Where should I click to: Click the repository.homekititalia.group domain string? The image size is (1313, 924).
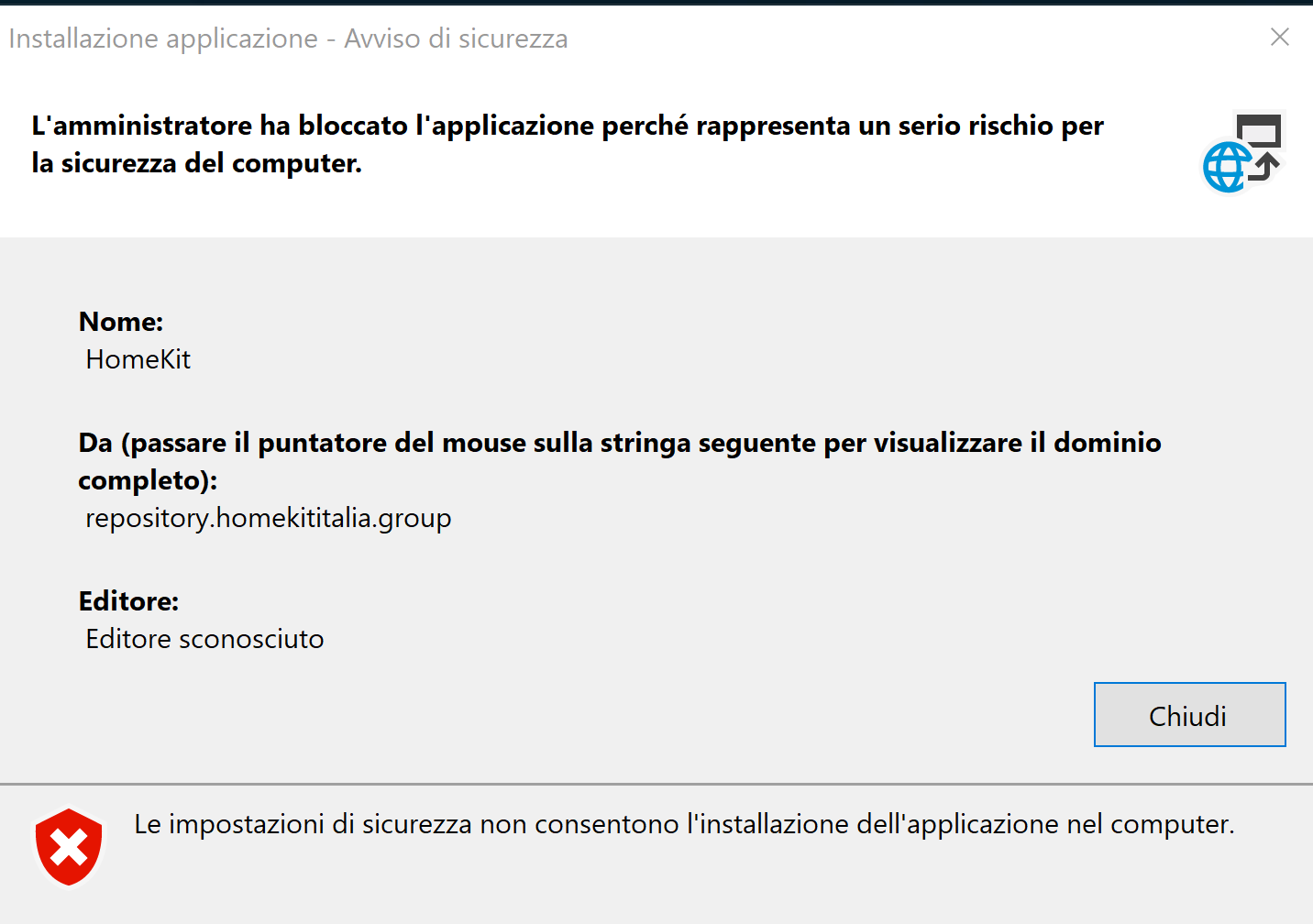click(x=268, y=518)
